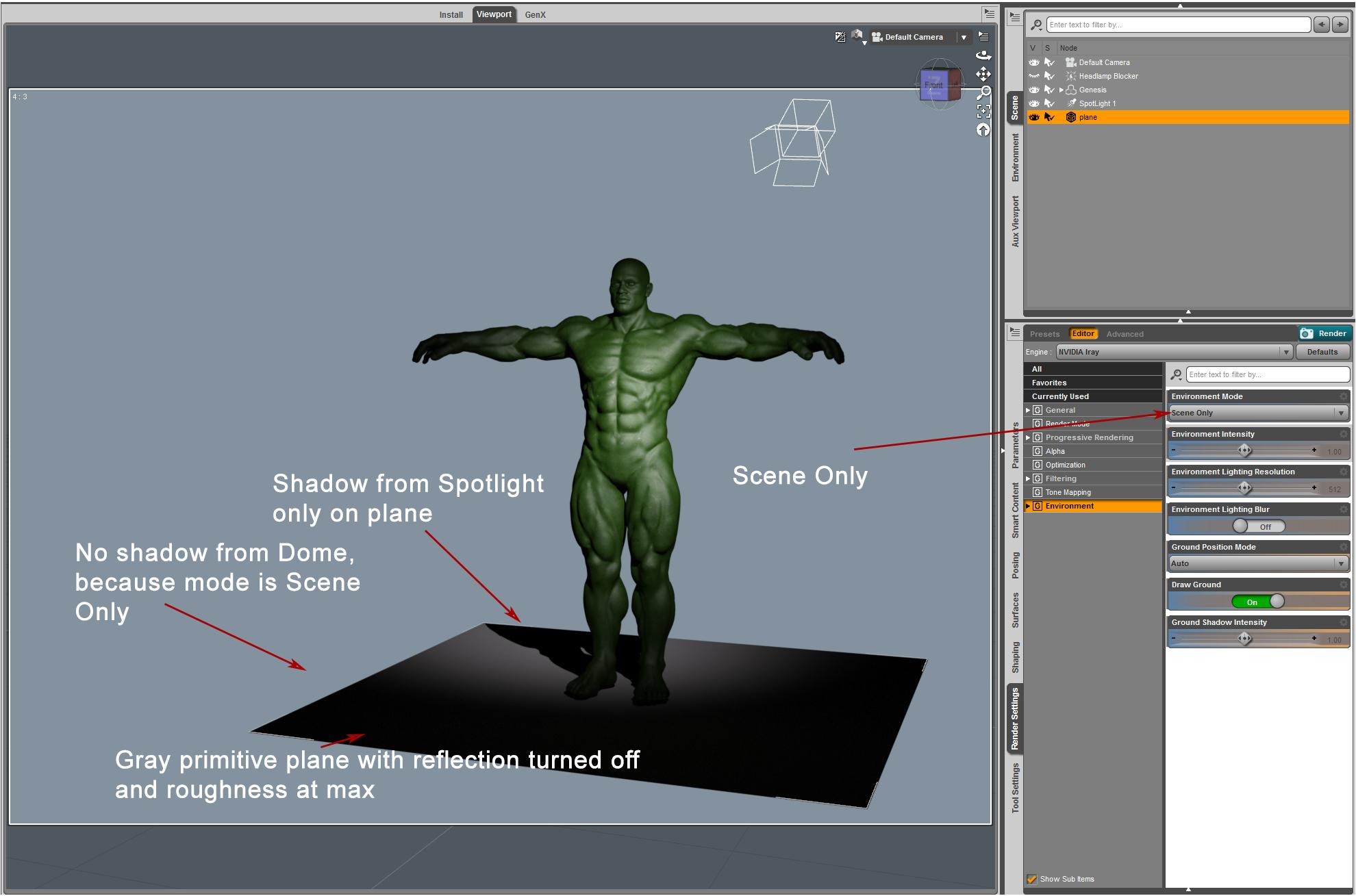Toggle Environment Lighting Blur switch
Image resolution: width=1356 pixels, height=896 pixels.
click(1258, 526)
